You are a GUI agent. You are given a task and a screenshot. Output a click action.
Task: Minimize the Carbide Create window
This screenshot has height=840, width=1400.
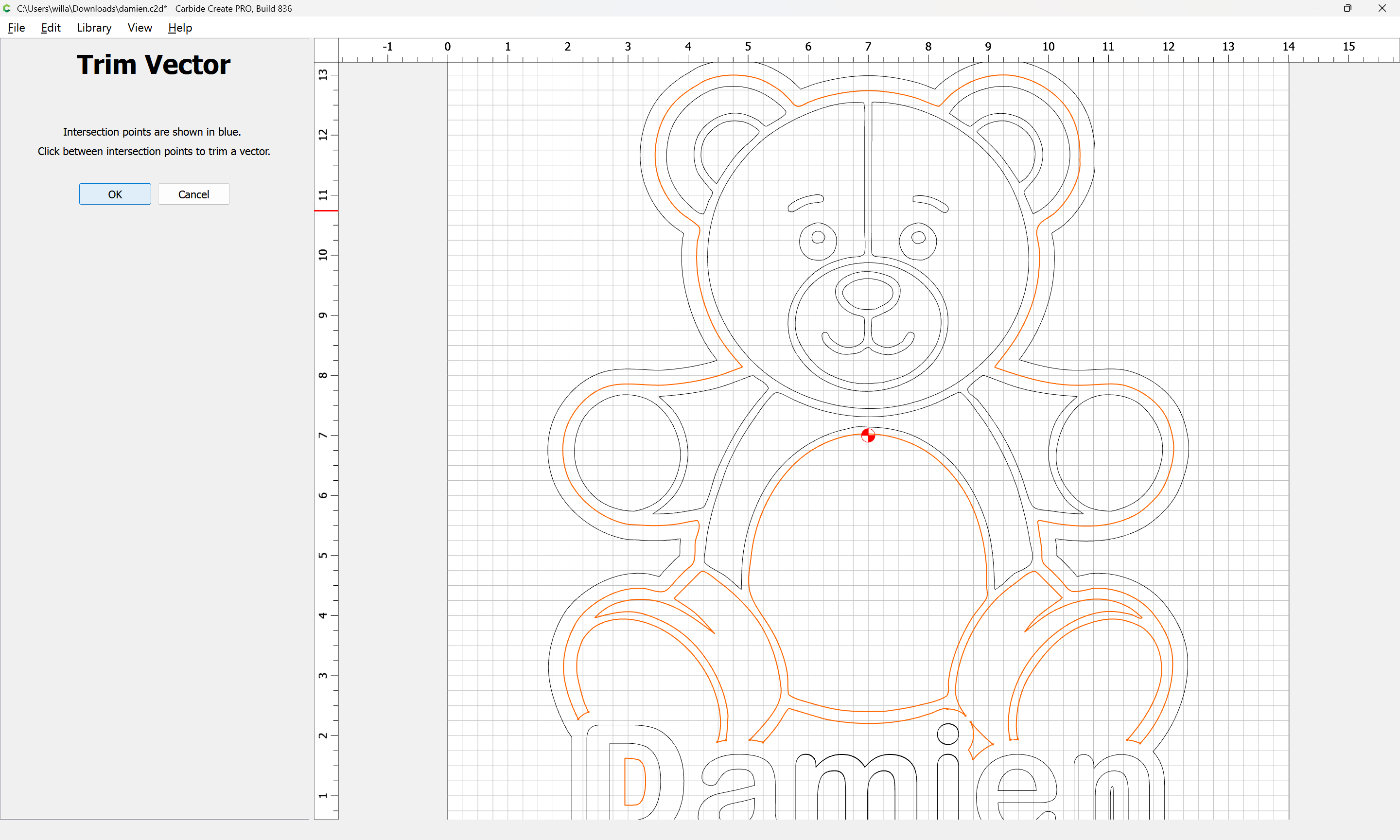pyautogui.click(x=1313, y=8)
